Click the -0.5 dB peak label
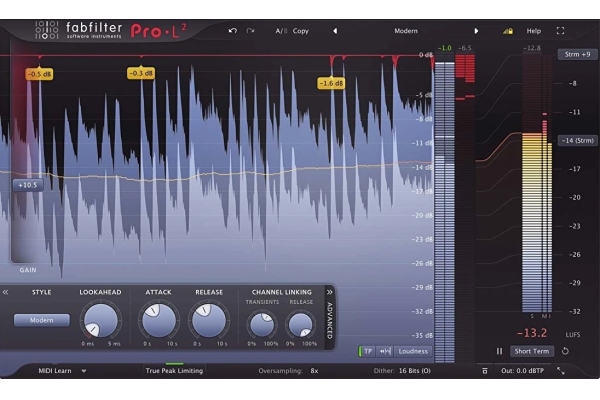The image size is (600, 400). [x=39, y=74]
